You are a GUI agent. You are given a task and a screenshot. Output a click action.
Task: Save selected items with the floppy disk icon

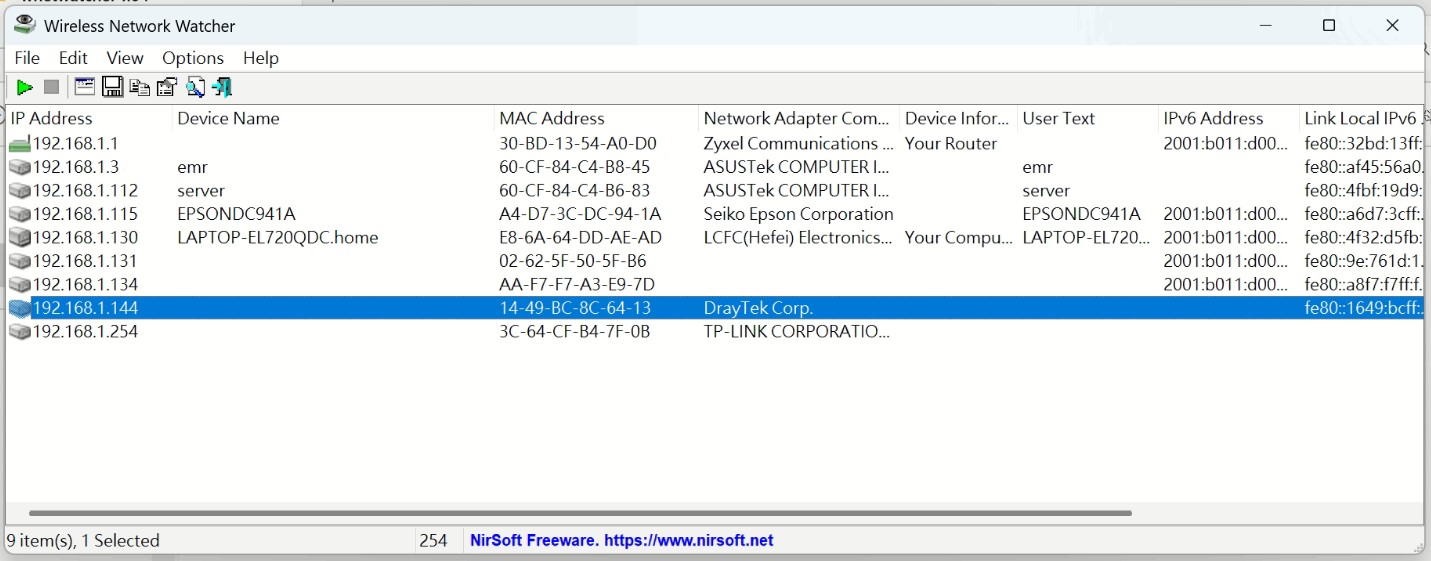[x=112, y=88]
